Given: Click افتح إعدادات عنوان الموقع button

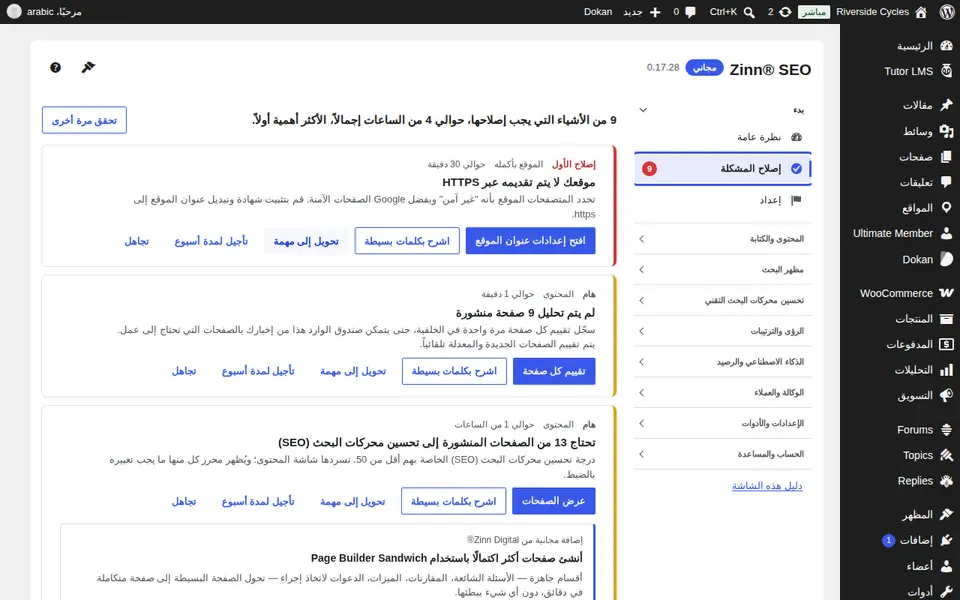Looking at the screenshot, I should click(530, 241).
